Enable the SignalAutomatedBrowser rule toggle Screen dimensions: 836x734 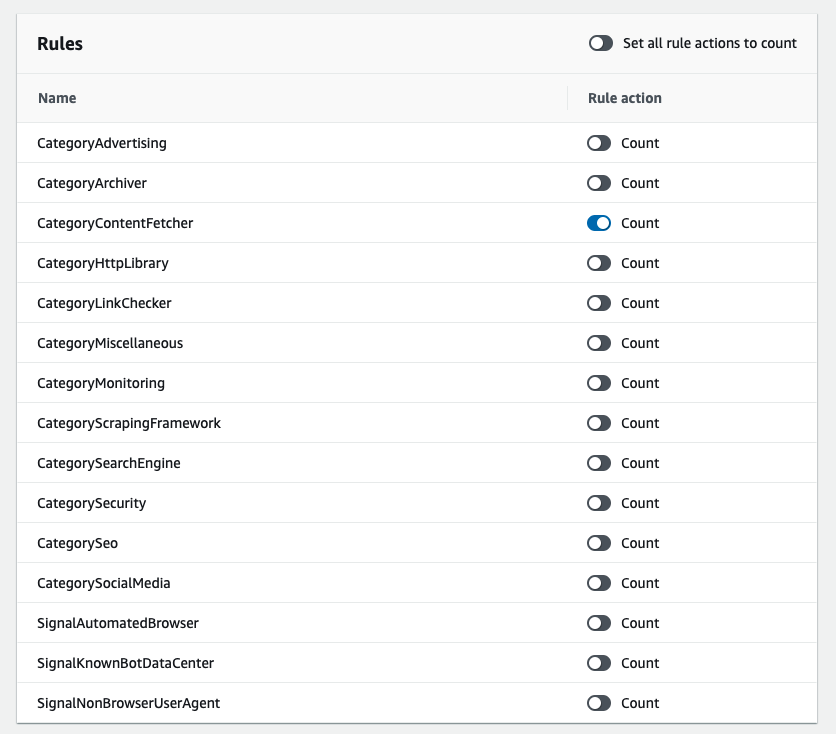coord(598,623)
